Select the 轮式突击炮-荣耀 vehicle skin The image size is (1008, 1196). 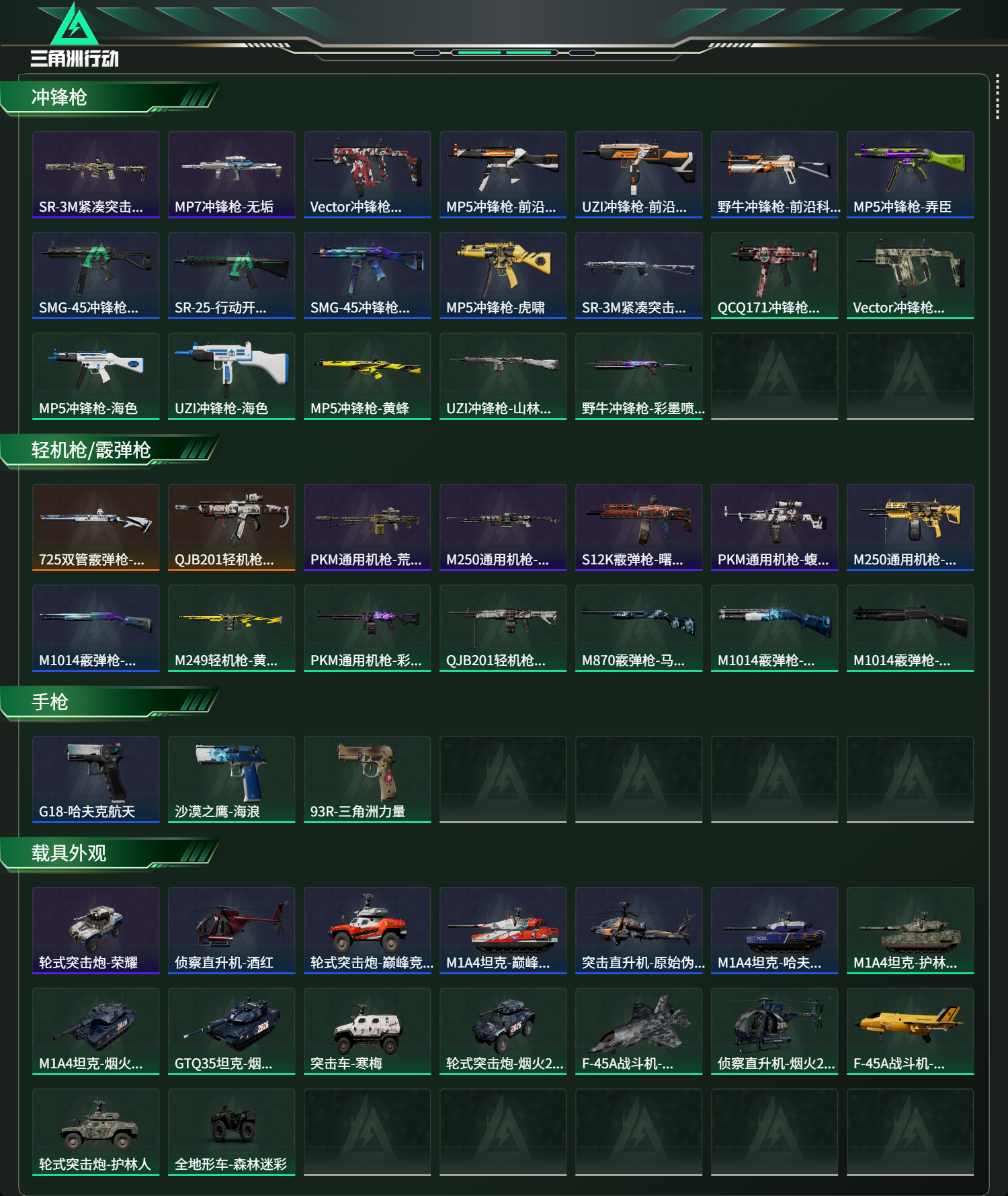click(x=95, y=931)
